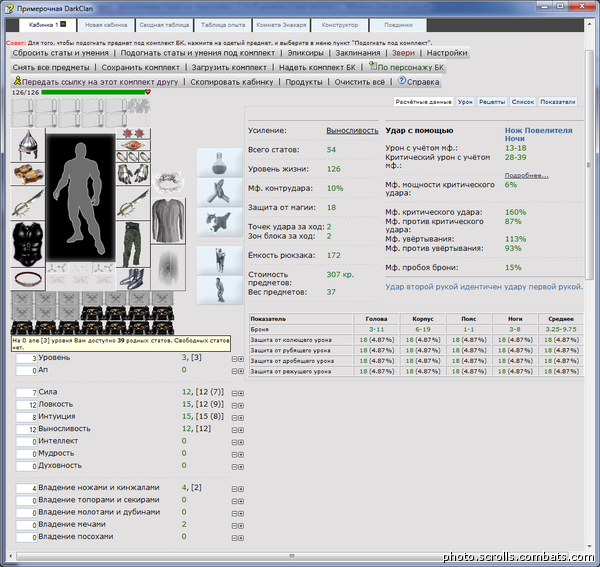Click the Выносливость усиление link

pos(352,130)
